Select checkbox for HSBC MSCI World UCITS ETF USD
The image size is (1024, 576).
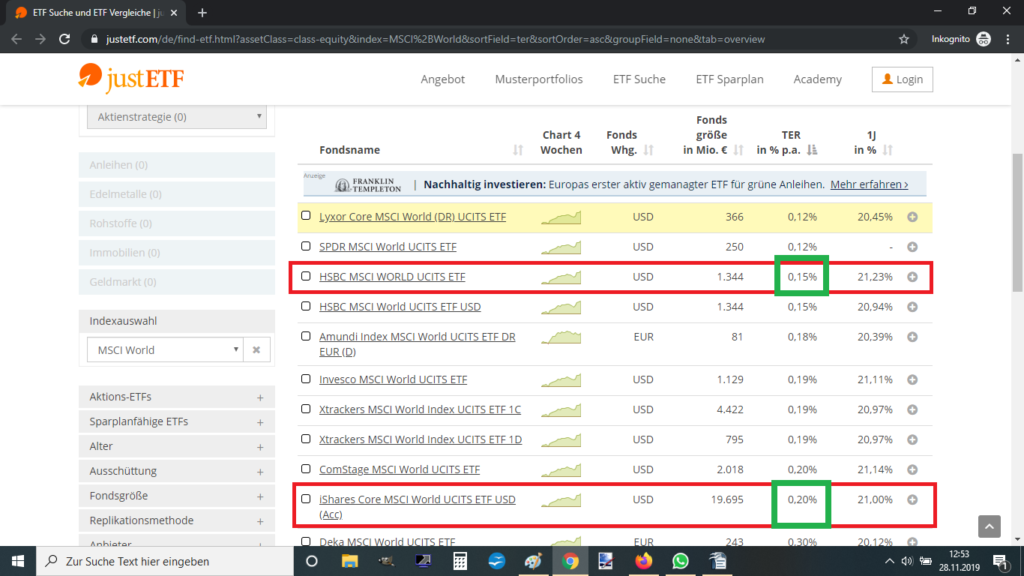pyautogui.click(x=306, y=306)
